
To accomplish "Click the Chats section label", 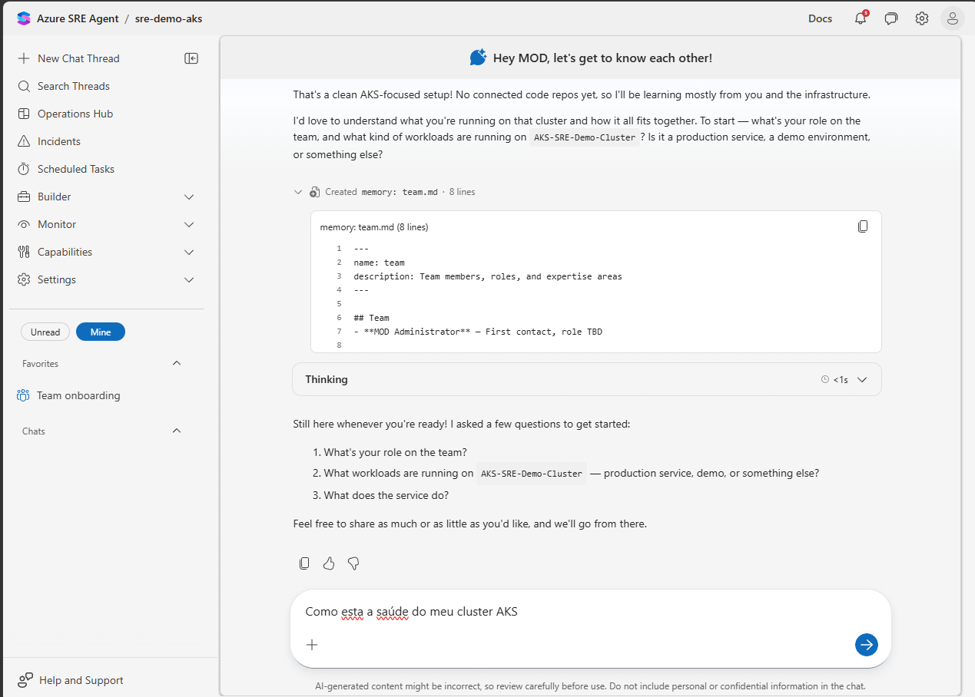I will pyautogui.click(x=34, y=431).
